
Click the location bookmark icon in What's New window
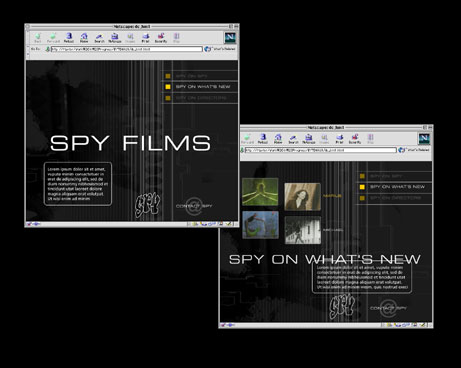[242, 150]
